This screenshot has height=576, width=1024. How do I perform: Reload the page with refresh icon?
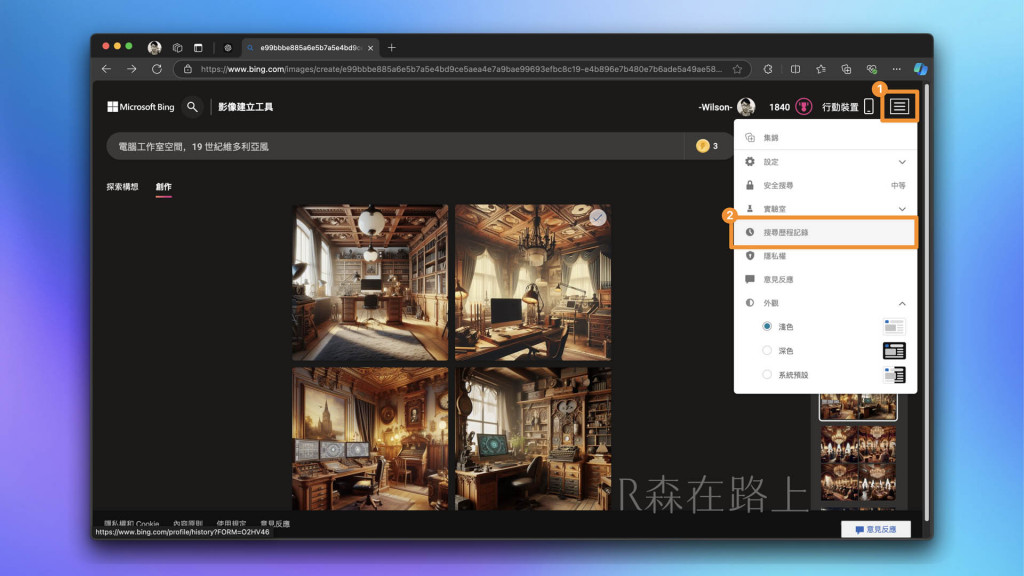[x=157, y=69]
